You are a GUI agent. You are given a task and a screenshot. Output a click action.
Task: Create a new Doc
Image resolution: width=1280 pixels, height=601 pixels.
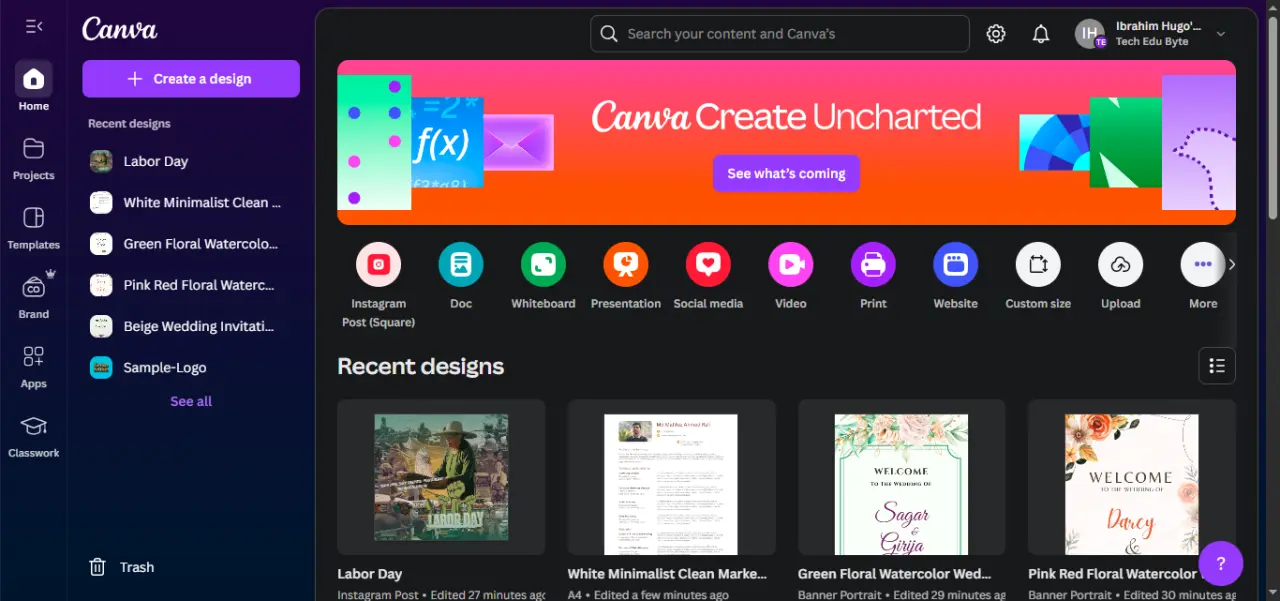(x=461, y=277)
